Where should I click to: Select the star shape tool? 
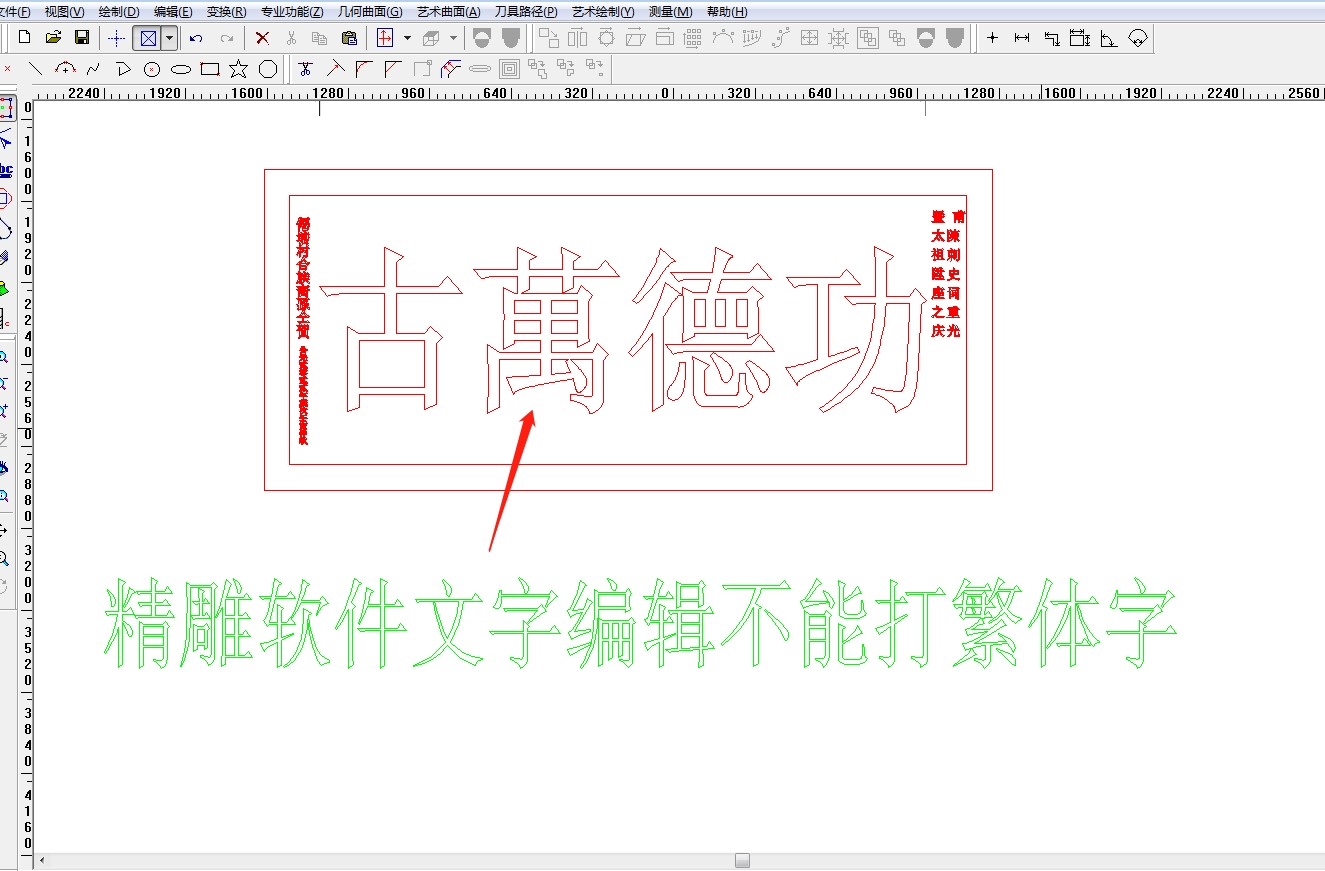coord(239,69)
